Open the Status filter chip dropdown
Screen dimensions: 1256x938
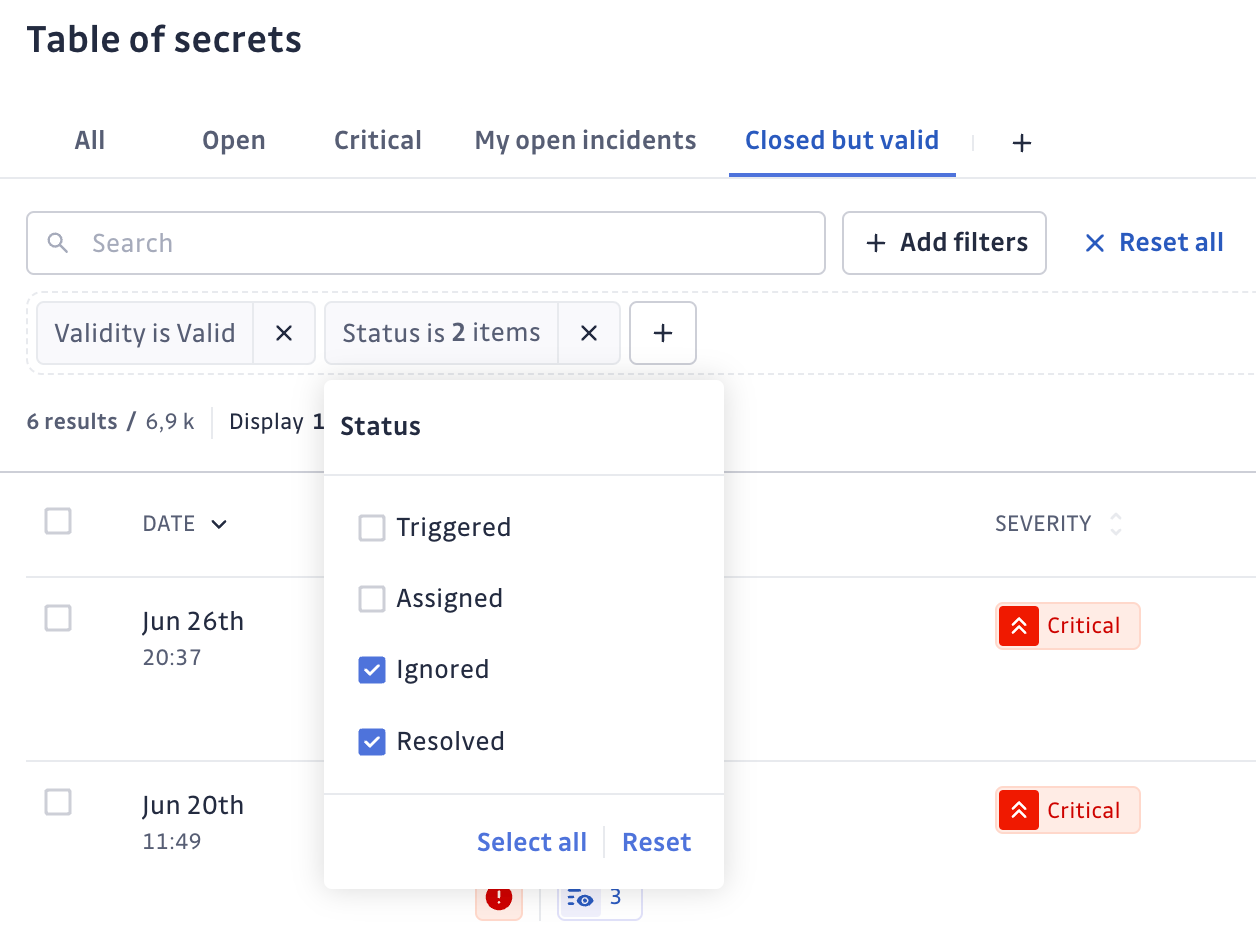(440, 333)
